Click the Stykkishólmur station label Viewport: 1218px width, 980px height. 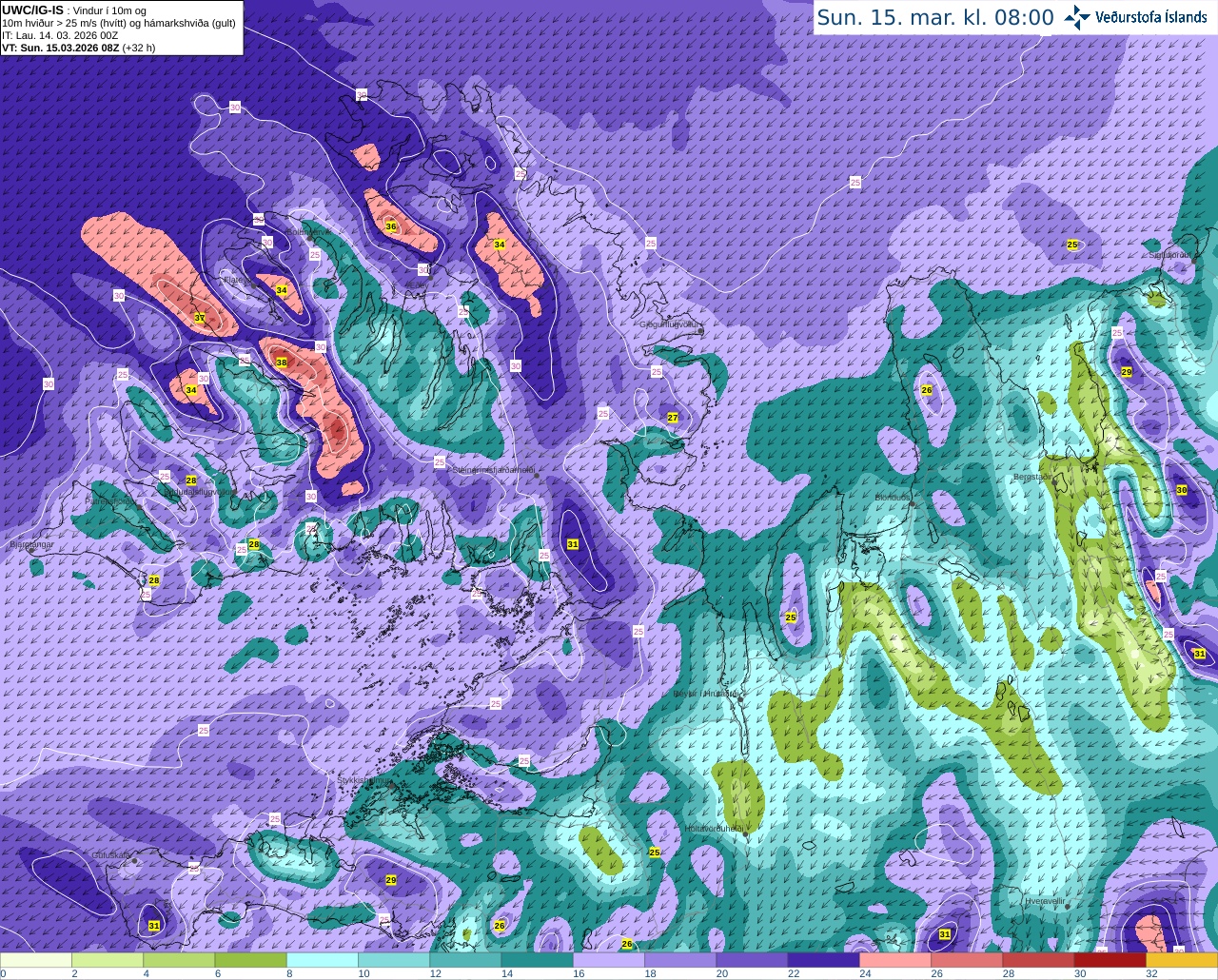tap(364, 780)
